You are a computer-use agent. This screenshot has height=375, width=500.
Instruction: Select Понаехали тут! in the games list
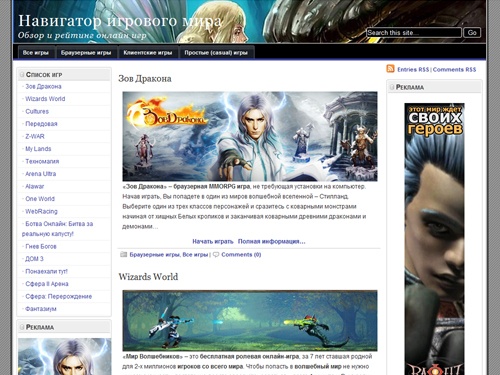click(x=46, y=271)
